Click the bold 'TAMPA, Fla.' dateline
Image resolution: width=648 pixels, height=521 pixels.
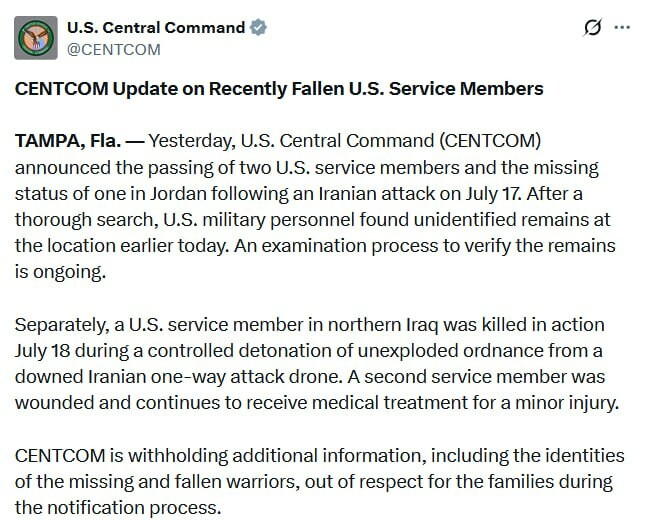68,141
